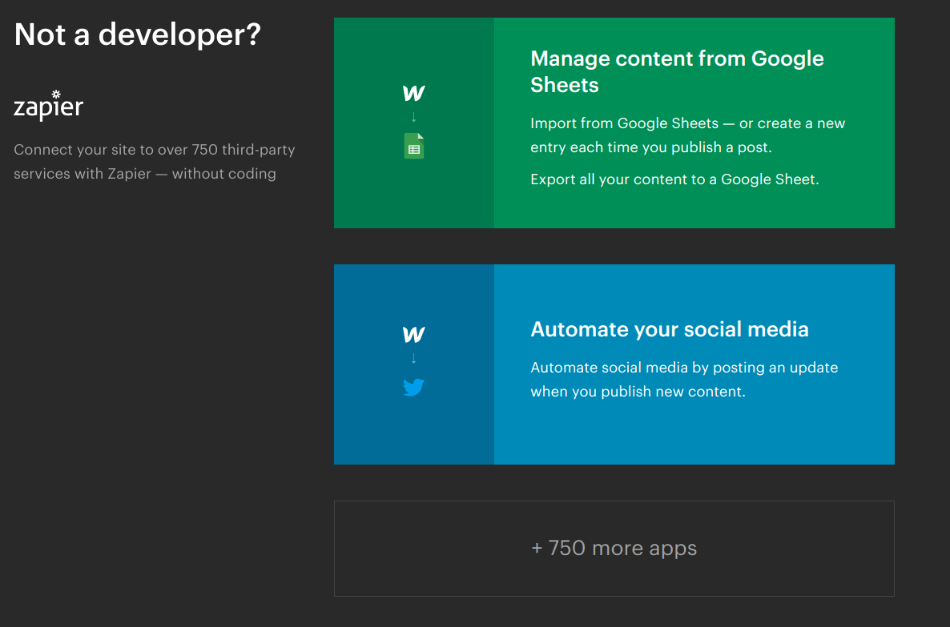The height and width of the screenshot is (627, 950).
Task: Click the Webflow logo in the green card
Action: coord(414,93)
